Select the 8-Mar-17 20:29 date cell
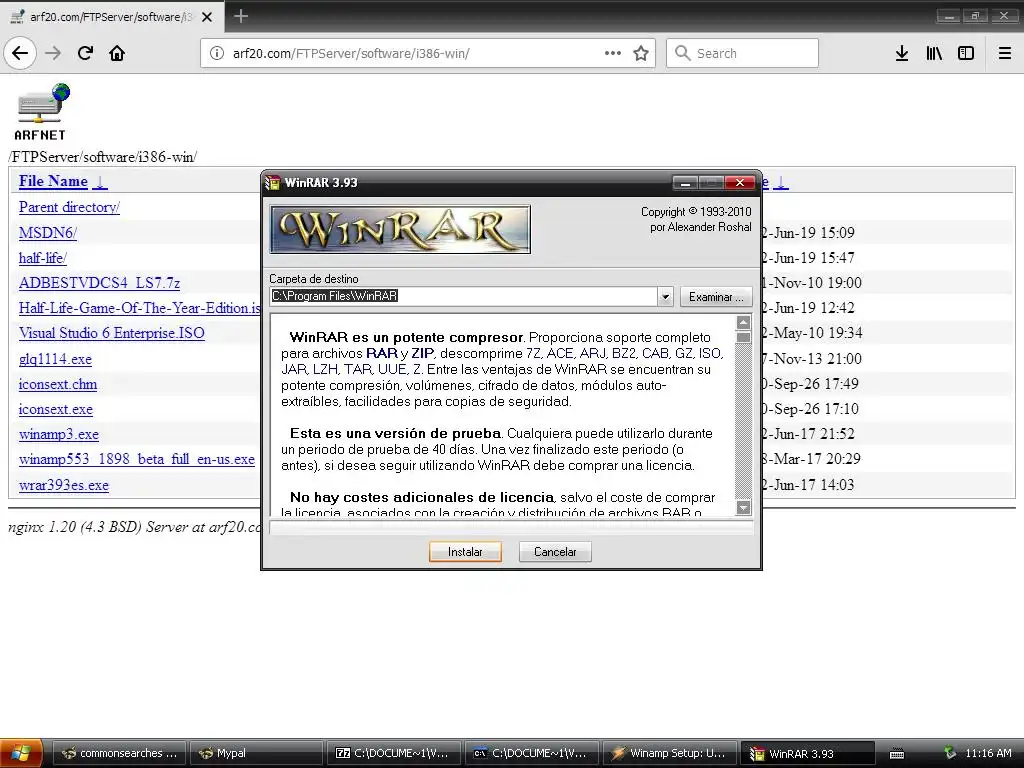 click(811, 458)
